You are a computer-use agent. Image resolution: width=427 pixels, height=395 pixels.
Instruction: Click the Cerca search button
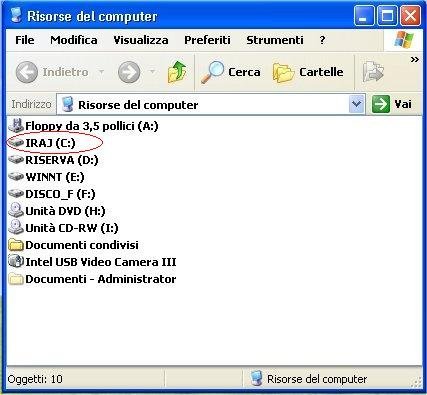230,72
